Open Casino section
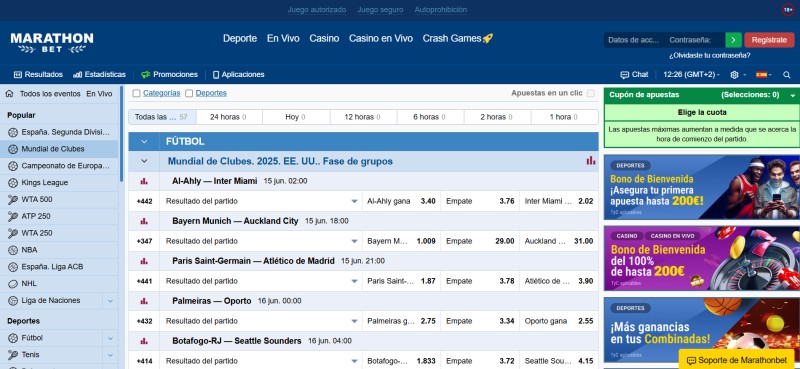The width and height of the screenshot is (800, 369). coord(324,38)
